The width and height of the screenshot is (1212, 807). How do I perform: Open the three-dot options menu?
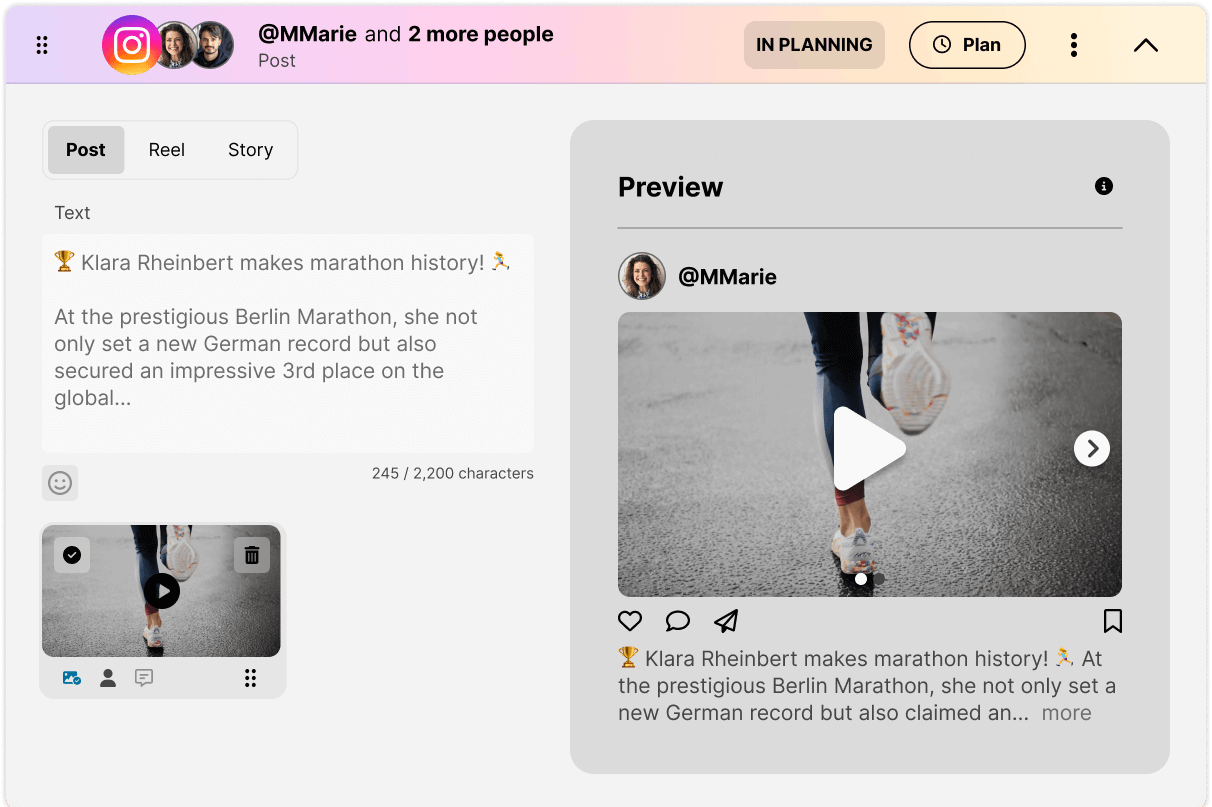tap(1074, 45)
